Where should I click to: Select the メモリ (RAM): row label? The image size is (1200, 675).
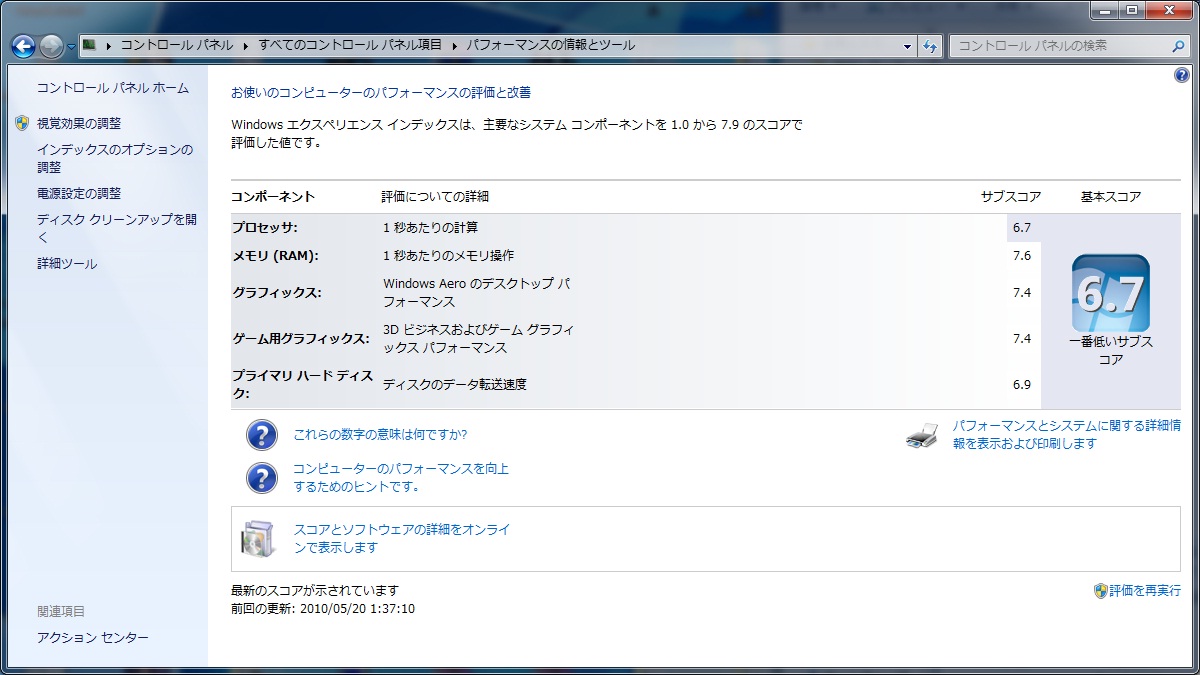[275, 255]
